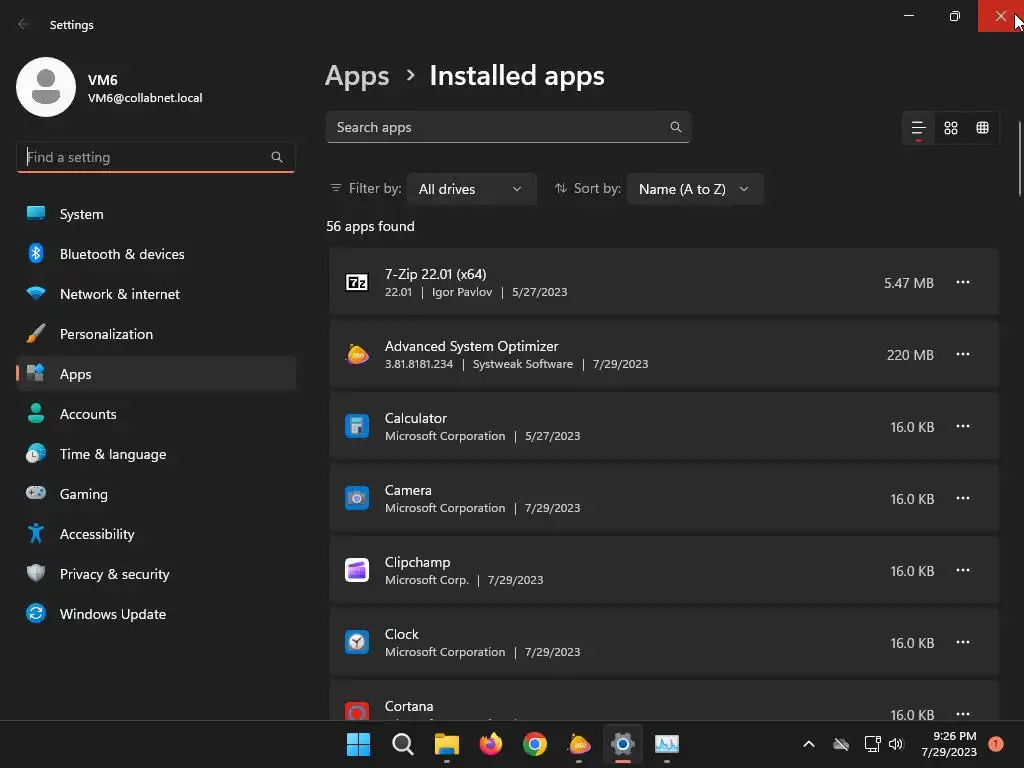Switch to table view layout
The image size is (1024, 768).
click(x=983, y=128)
